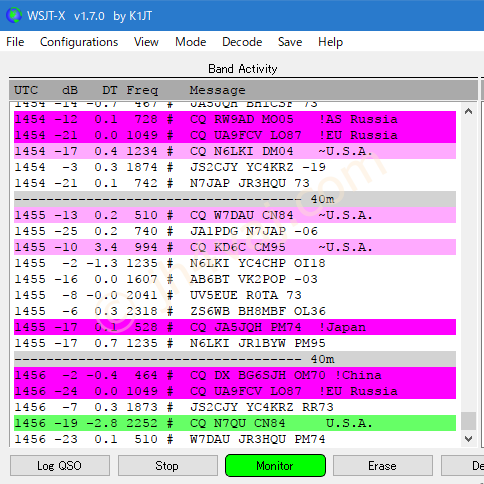Screen dimensions: 484x484
Task: Select the UV5EUE R0TA 73 row
Action: (x=235, y=295)
